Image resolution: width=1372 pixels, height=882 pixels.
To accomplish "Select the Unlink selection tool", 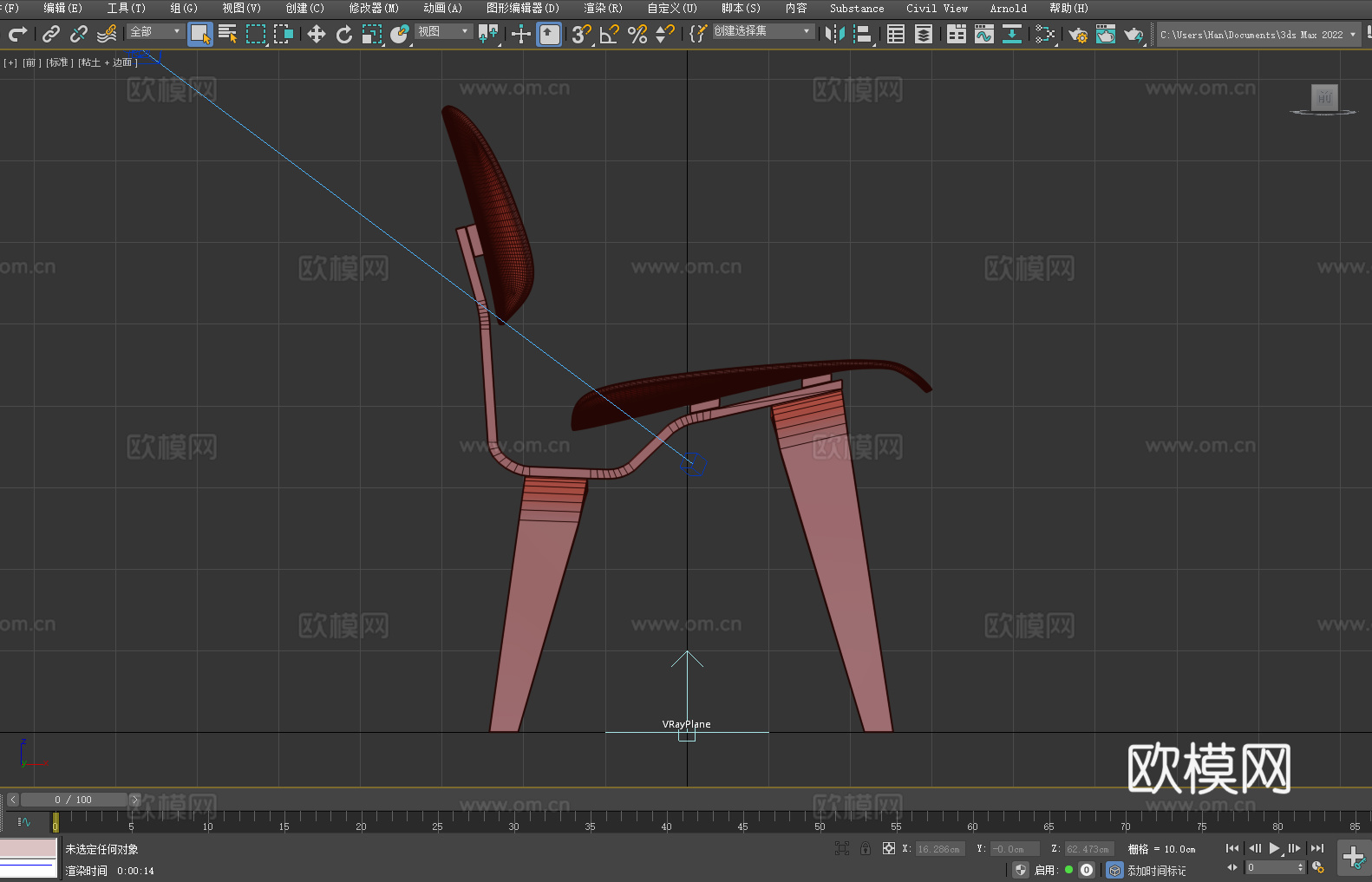I will point(79,34).
